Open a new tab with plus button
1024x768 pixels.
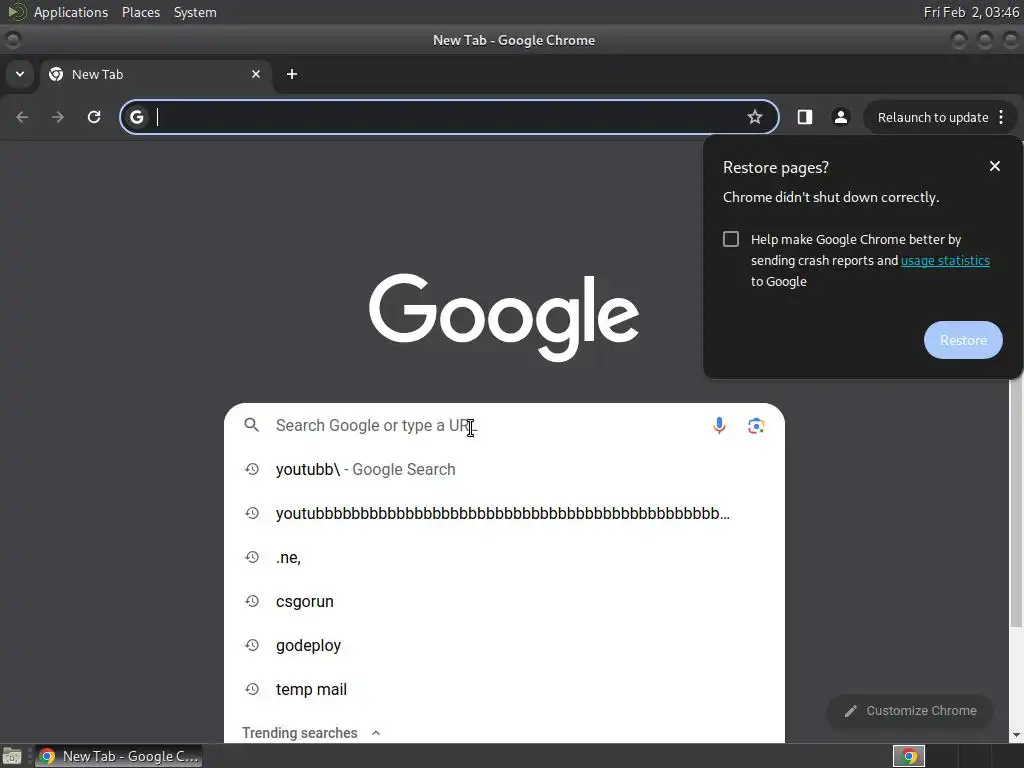(292, 74)
